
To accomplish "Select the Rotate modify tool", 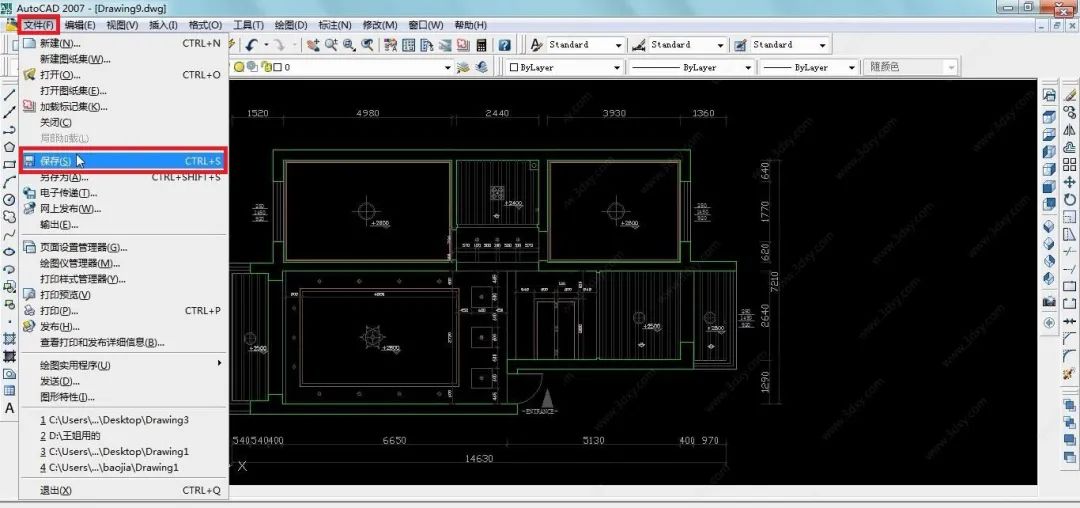I will tap(1070, 200).
